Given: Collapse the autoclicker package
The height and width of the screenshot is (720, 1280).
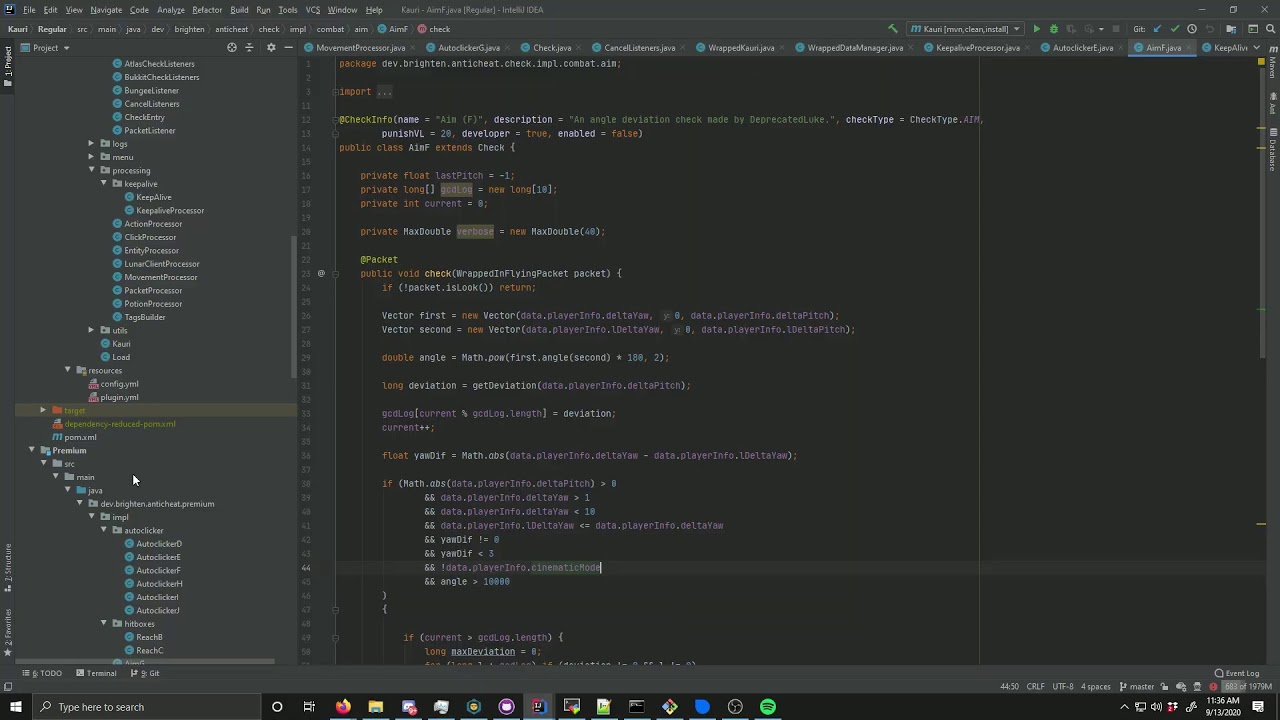Looking at the screenshot, I should click(103, 530).
